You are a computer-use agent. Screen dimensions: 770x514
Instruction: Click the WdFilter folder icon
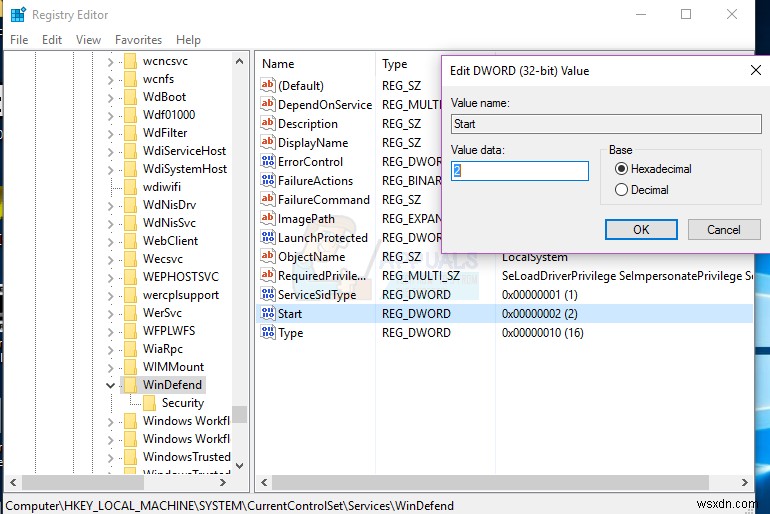[x=131, y=133]
